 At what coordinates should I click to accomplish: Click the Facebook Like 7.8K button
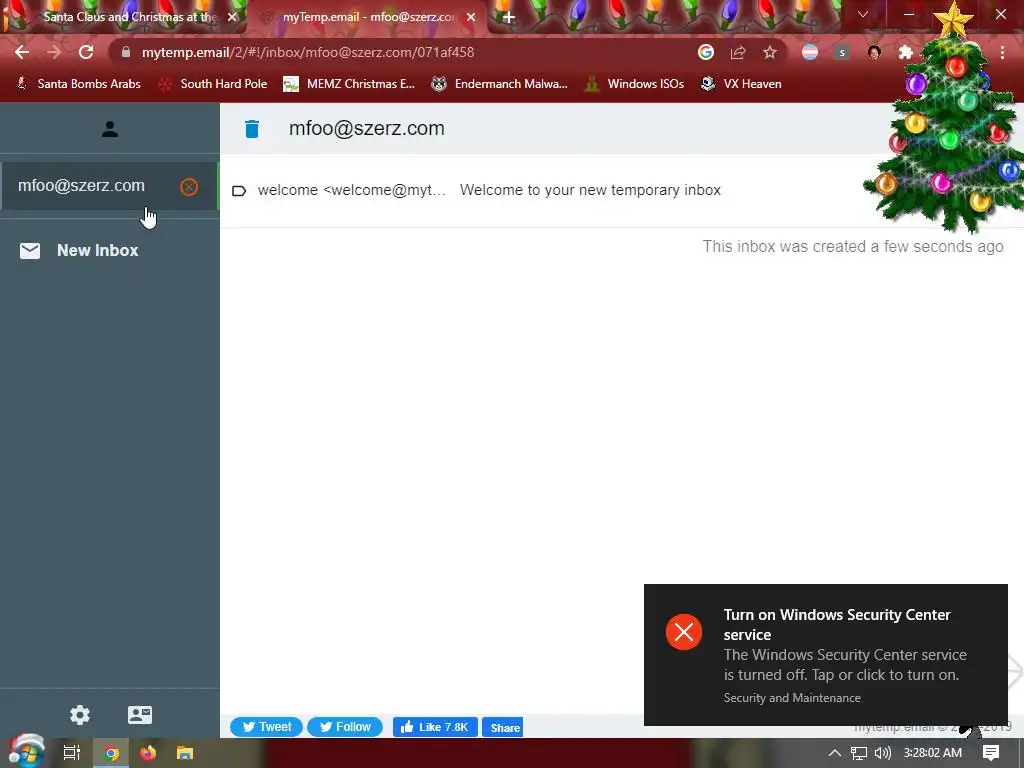[x=435, y=727]
